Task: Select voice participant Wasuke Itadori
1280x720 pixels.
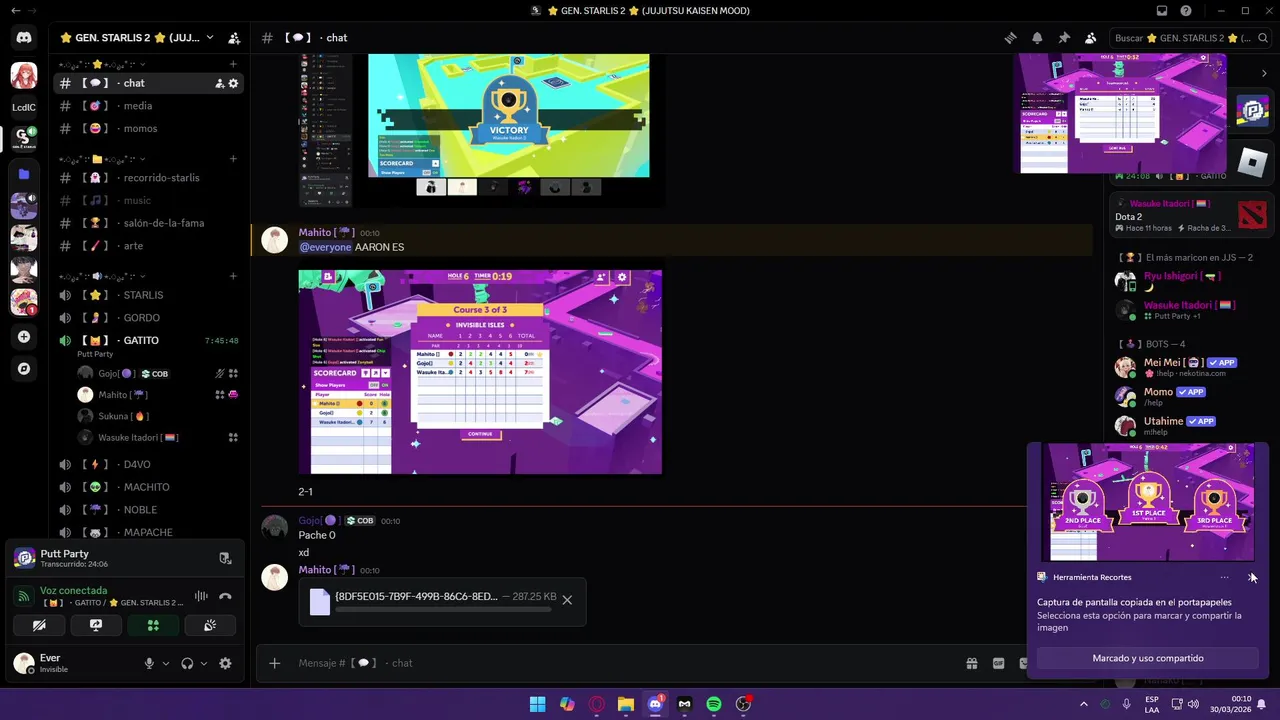Action: pyautogui.click(x=159, y=437)
